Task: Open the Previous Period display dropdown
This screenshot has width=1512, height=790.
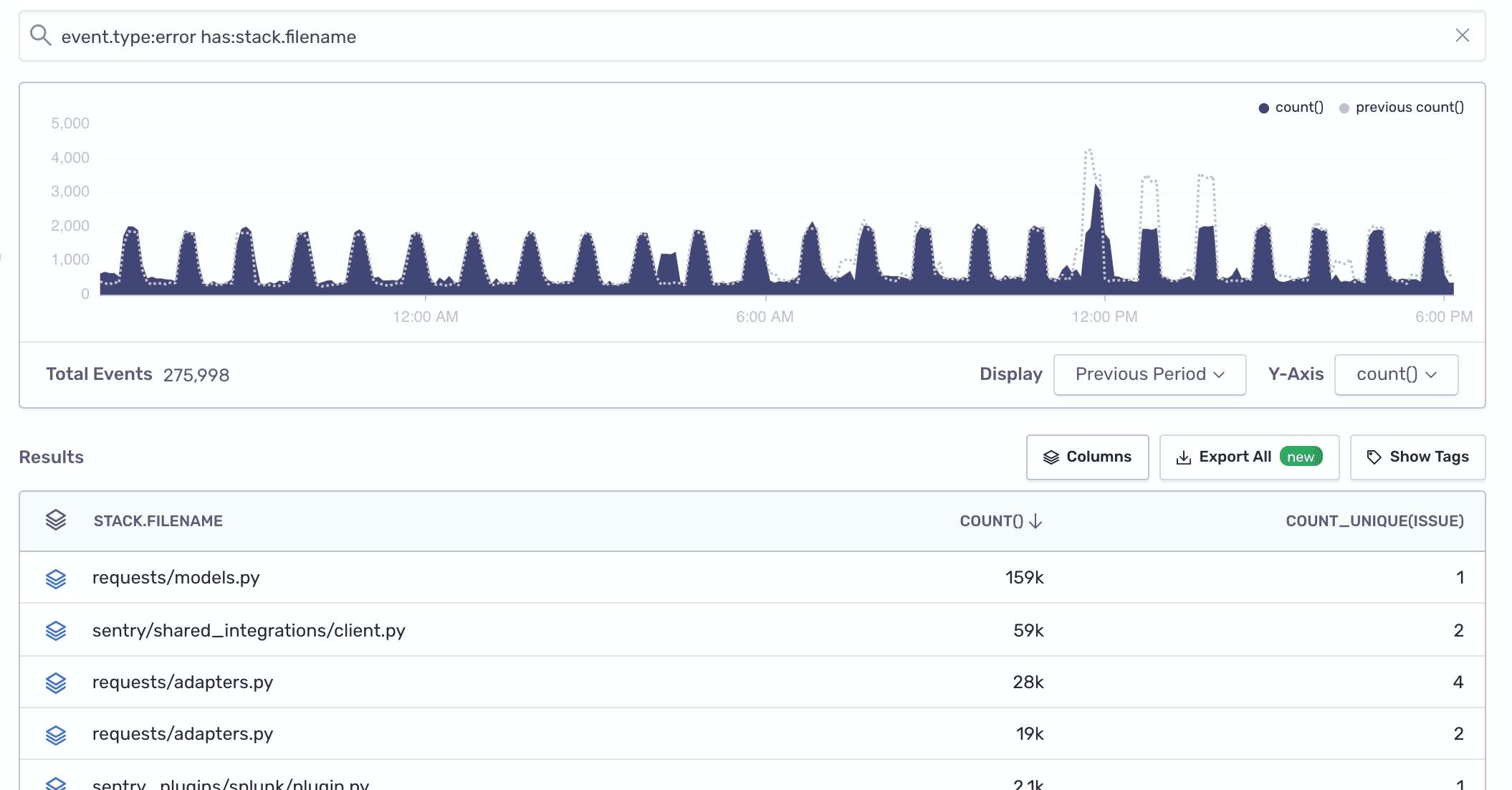Action: point(1149,374)
